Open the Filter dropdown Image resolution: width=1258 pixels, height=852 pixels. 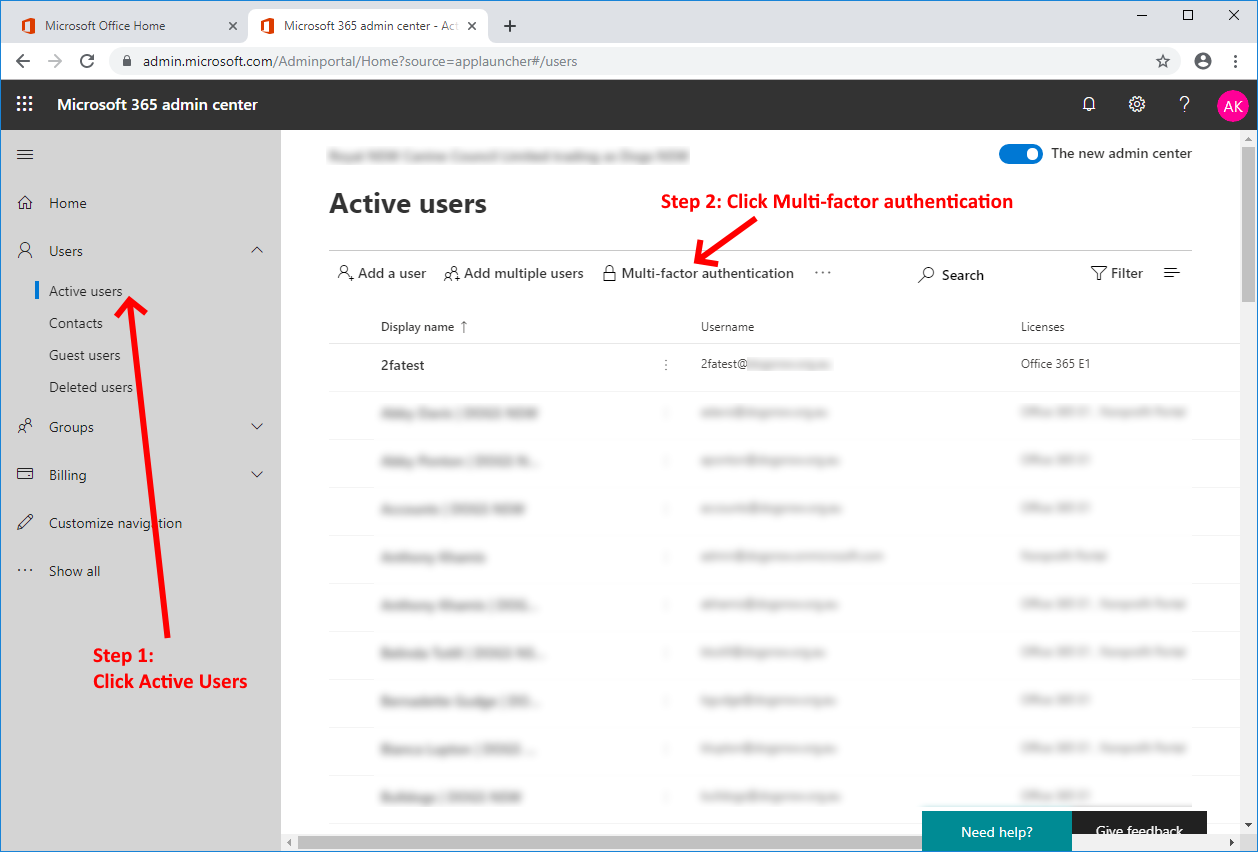pos(1116,273)
